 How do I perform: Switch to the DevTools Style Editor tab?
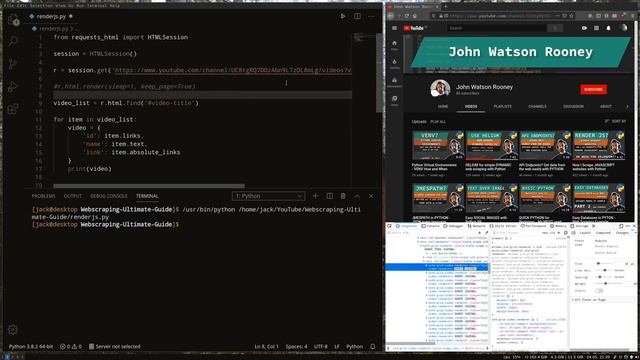pos(503,226)
